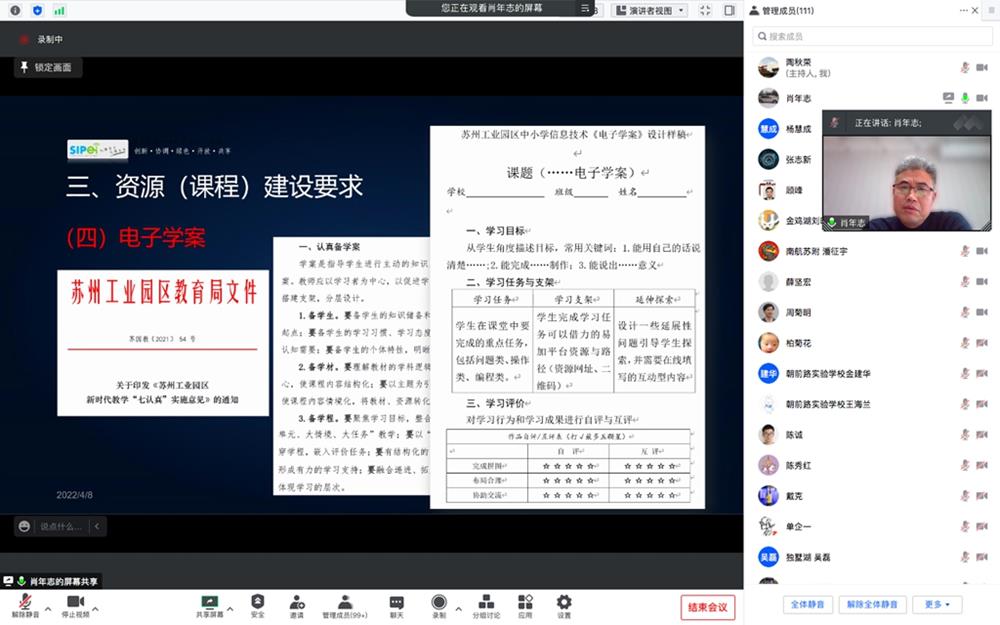1000x625 pixels.
Task: Click the 全体静音 mute all button
Action: point(806,604)
